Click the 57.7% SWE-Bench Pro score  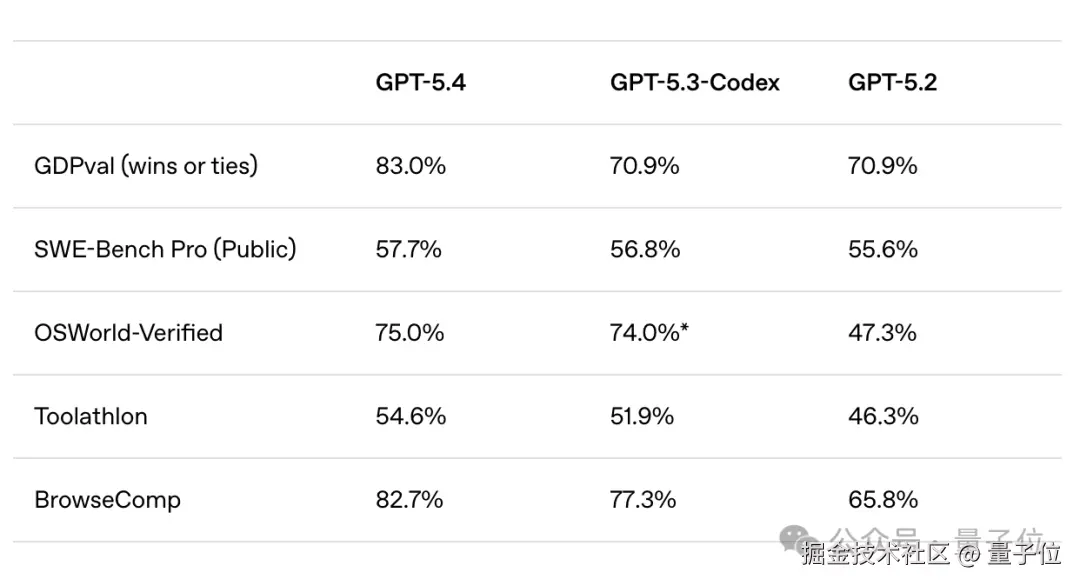pyautogui.click(x=408, y=249)
